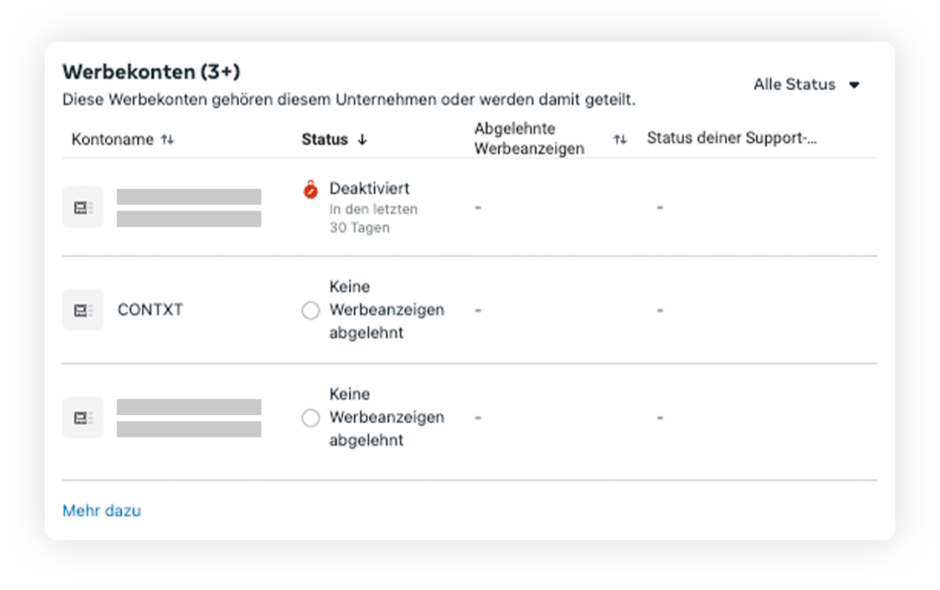This screenshot has height=590, width=940.
Task: Open the Mehr dazu link
Action: pyautogui.click(x=102, y=511)
